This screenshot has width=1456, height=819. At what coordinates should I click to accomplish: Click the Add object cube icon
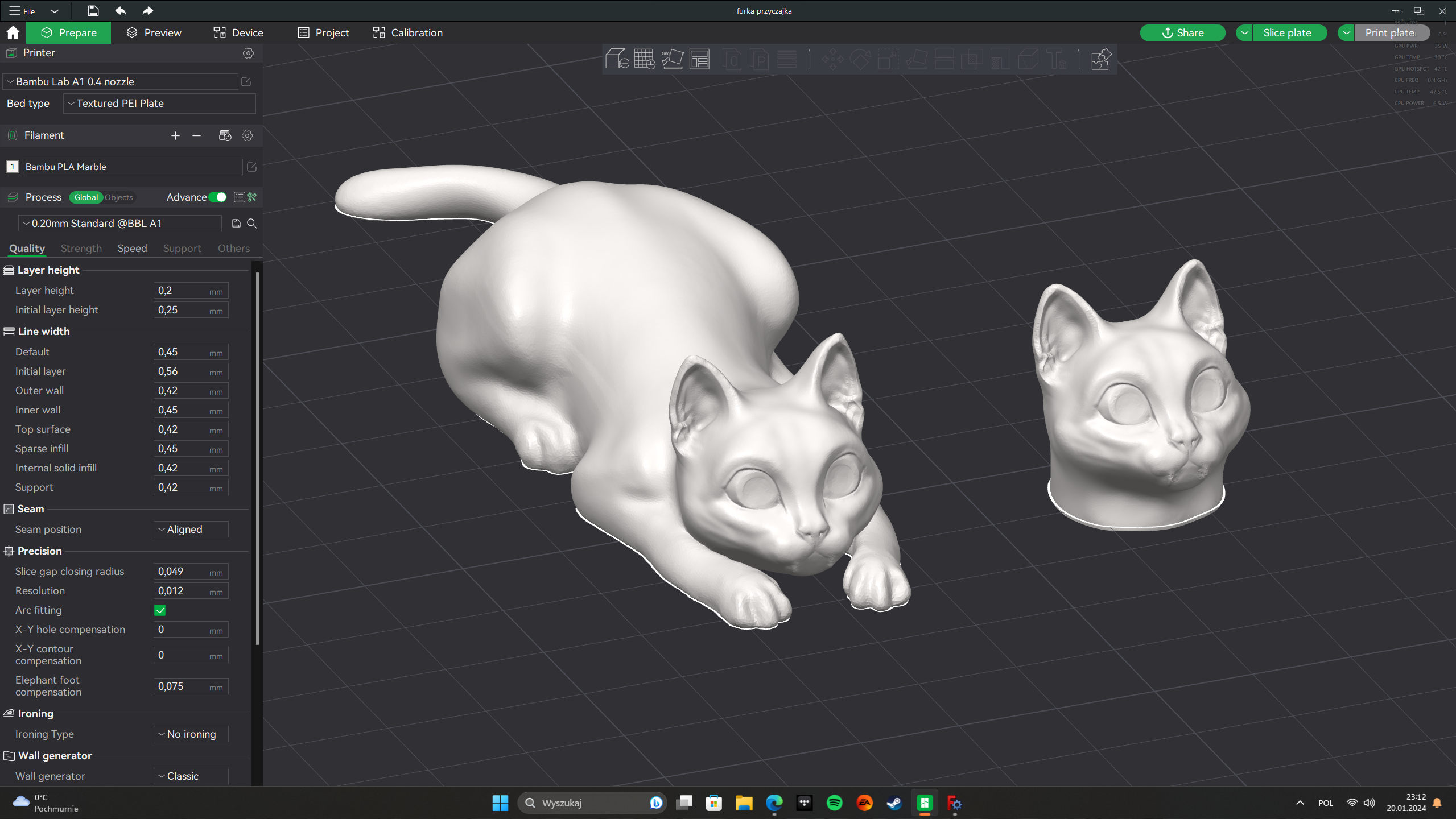(x=617, y=59)
